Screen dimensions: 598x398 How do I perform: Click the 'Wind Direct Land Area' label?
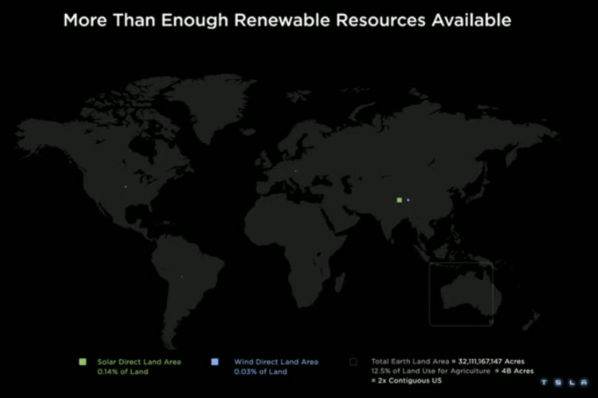(276, 362)
